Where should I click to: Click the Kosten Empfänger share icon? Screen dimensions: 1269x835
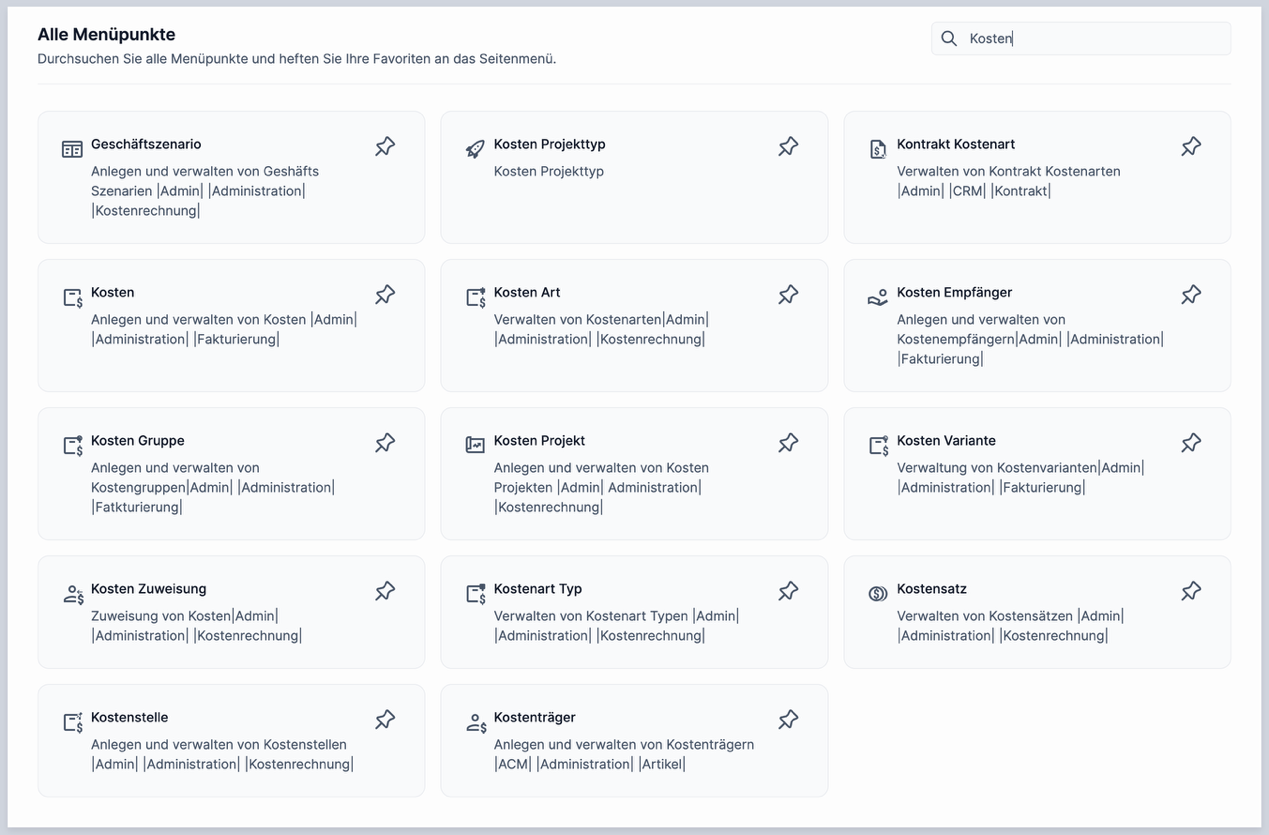click(x=877, y=296)
